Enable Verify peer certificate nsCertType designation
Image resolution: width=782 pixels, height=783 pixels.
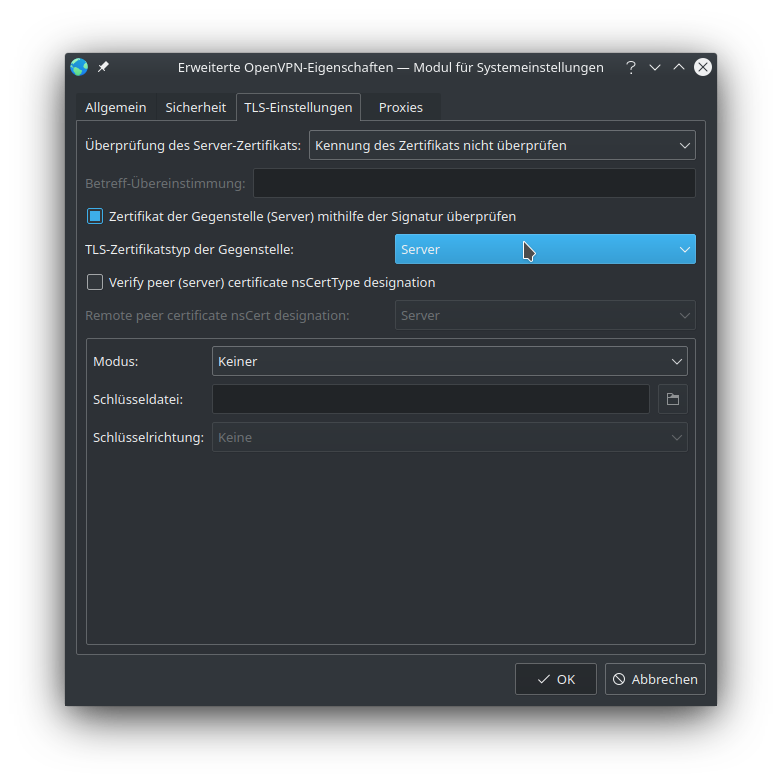click(x=95, y=282)
